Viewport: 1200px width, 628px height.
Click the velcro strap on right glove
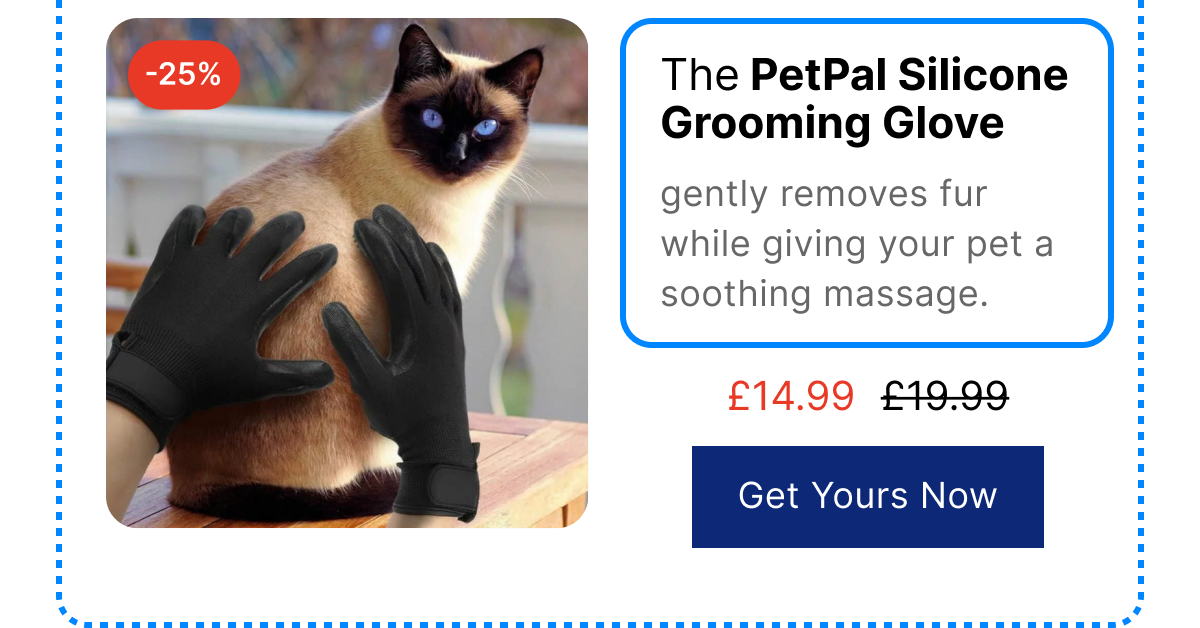pyautogui.click(x=438, y=493)
